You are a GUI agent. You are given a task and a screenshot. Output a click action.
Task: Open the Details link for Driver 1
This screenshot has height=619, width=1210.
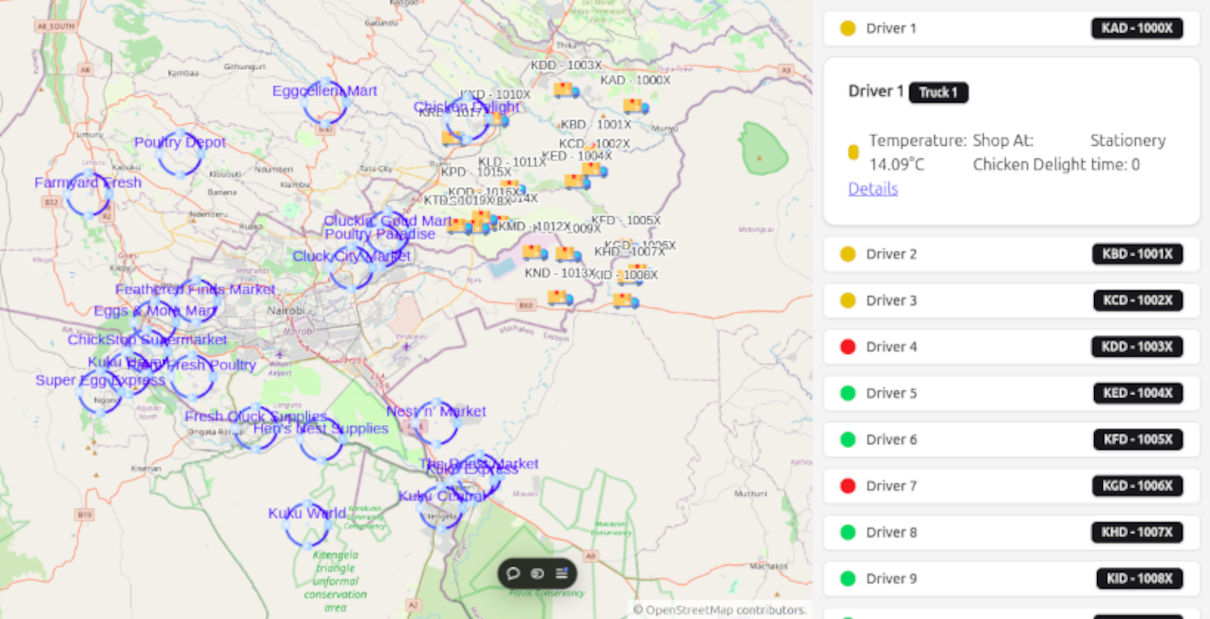872,188
